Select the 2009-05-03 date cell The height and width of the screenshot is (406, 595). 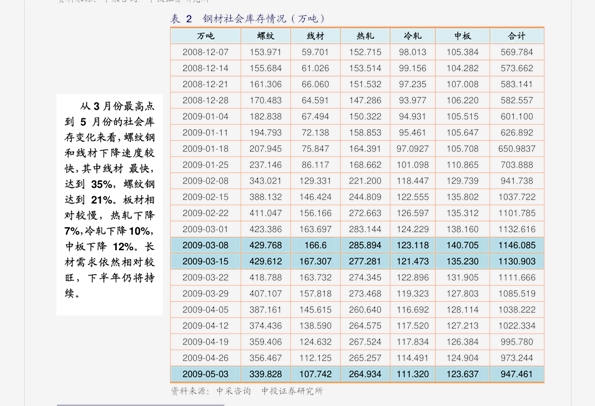205,374
